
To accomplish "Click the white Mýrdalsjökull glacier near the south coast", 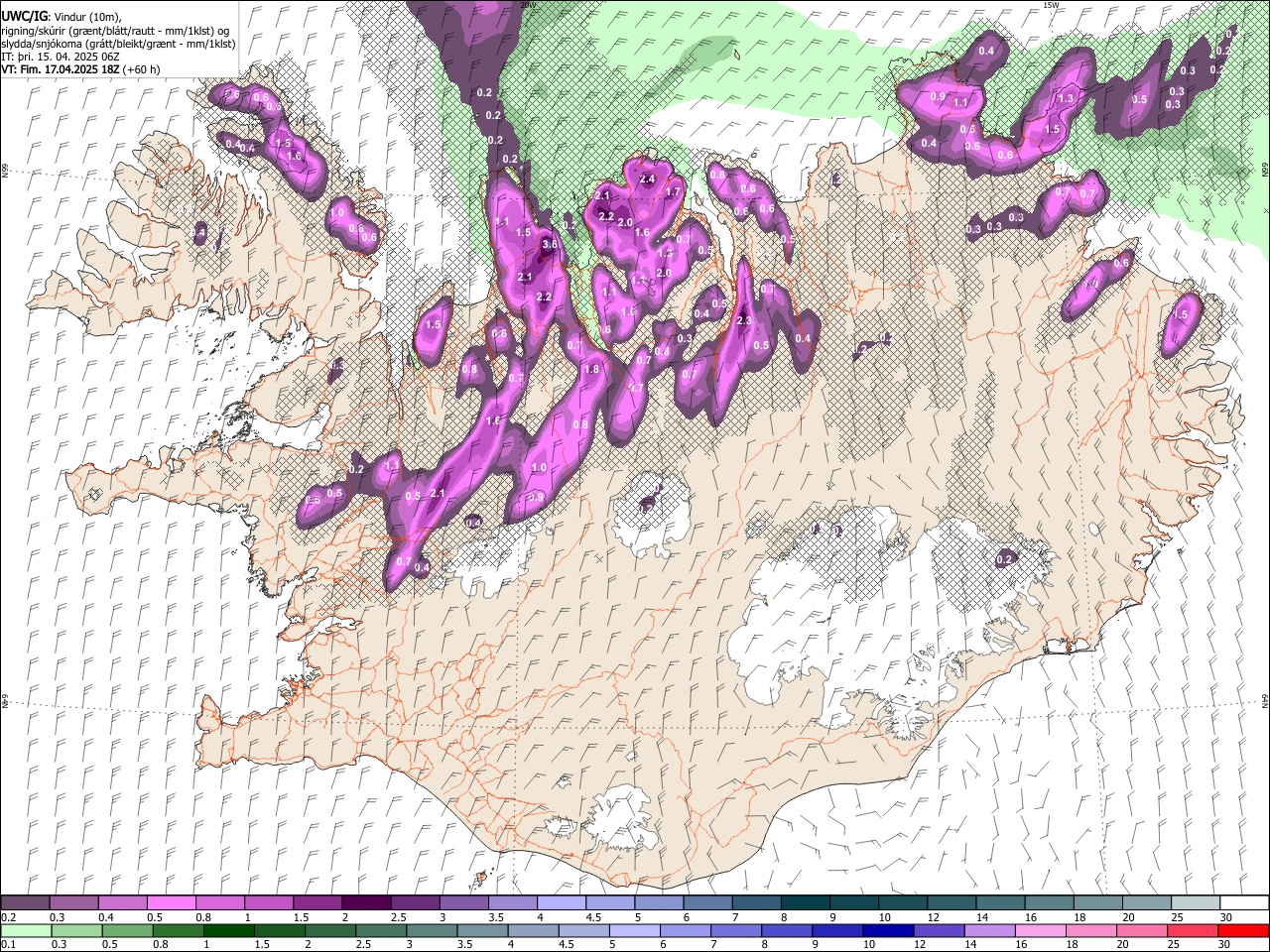I will [x=623, y=818].
